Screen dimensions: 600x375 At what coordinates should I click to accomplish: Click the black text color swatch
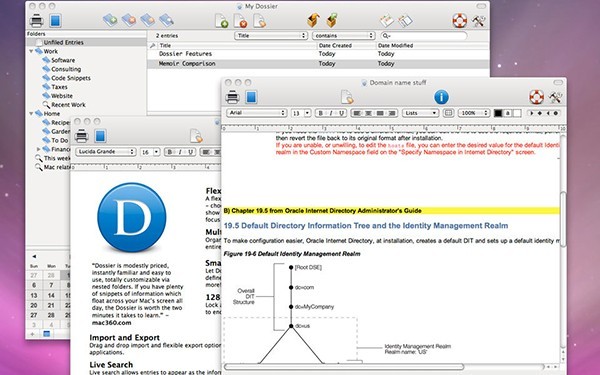click(x=498, y=113)
